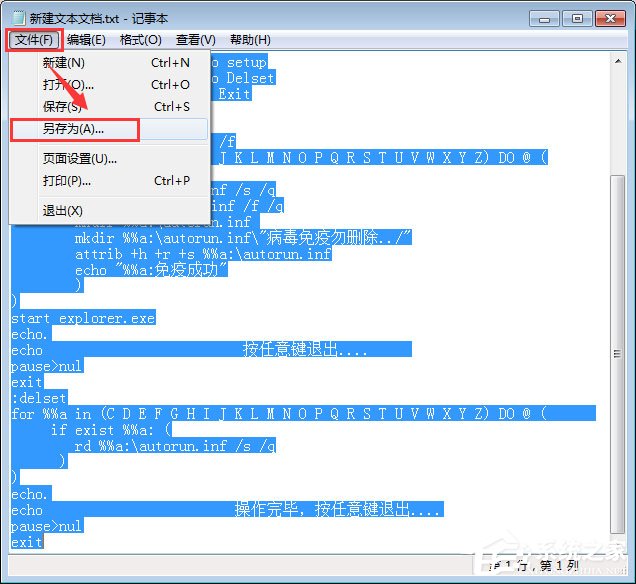Viewport: 636px width, 584px height.
Task: Minimize the Notepad window
Action: coord(544,19)
